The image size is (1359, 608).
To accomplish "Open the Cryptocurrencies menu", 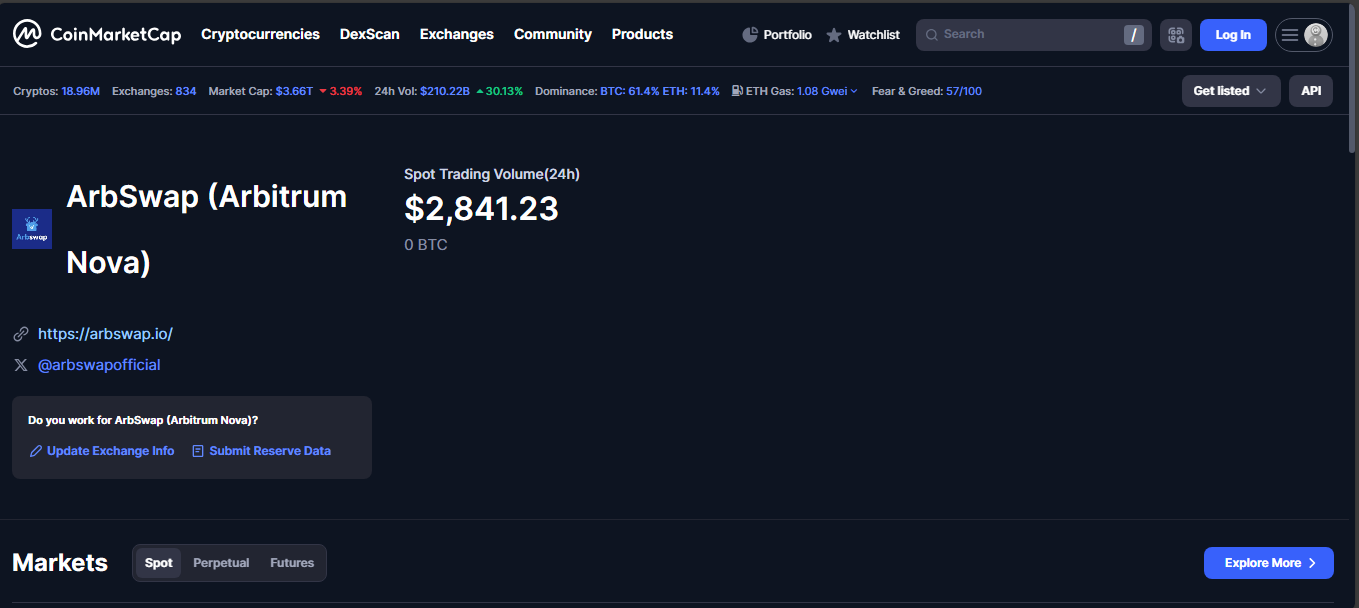I will coord(260,34).
